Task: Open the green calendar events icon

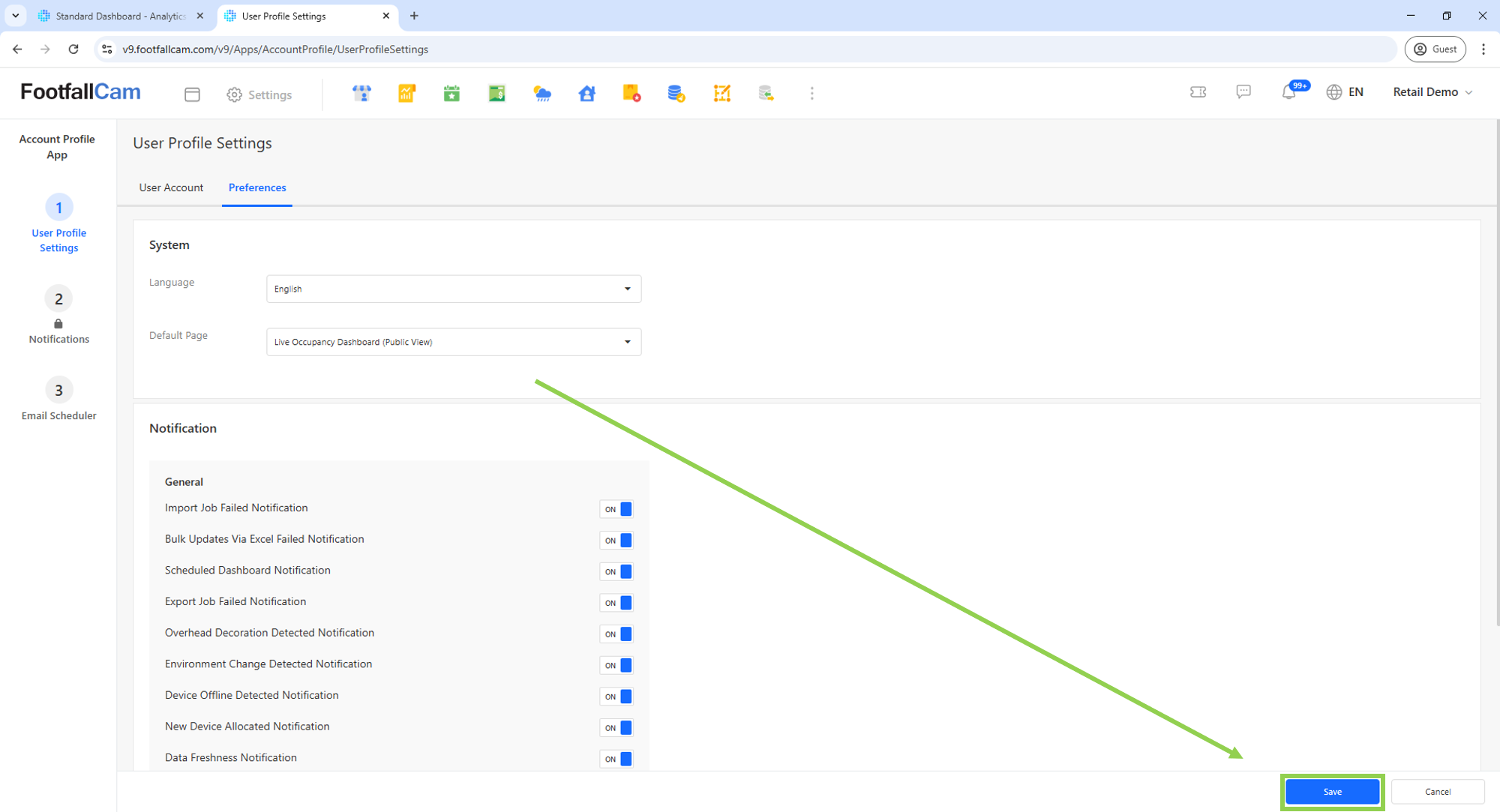Action: 451,93
